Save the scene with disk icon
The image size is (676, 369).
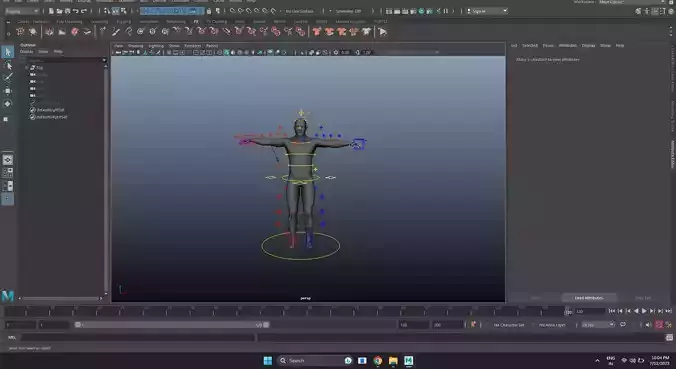(x=67, y=11)
